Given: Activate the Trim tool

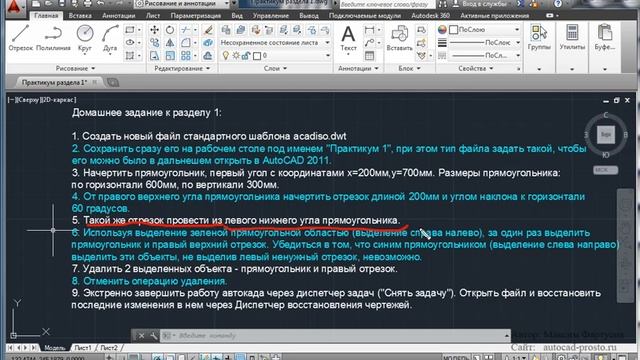Looking at the screenshot, I should click(x=185, y=30).
